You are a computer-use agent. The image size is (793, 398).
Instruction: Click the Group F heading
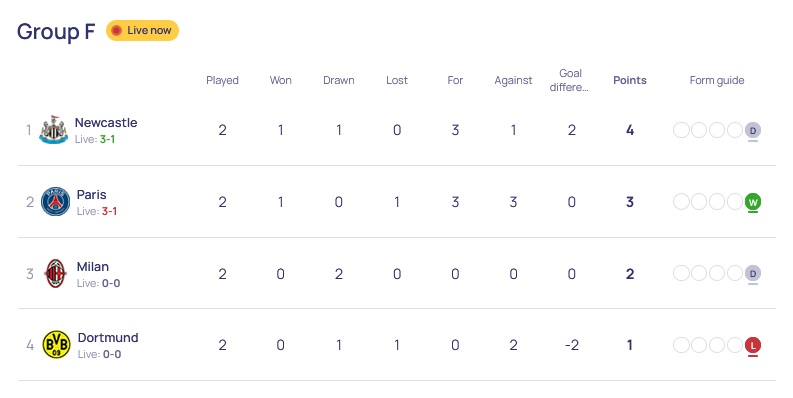click(x=56, y=31)
